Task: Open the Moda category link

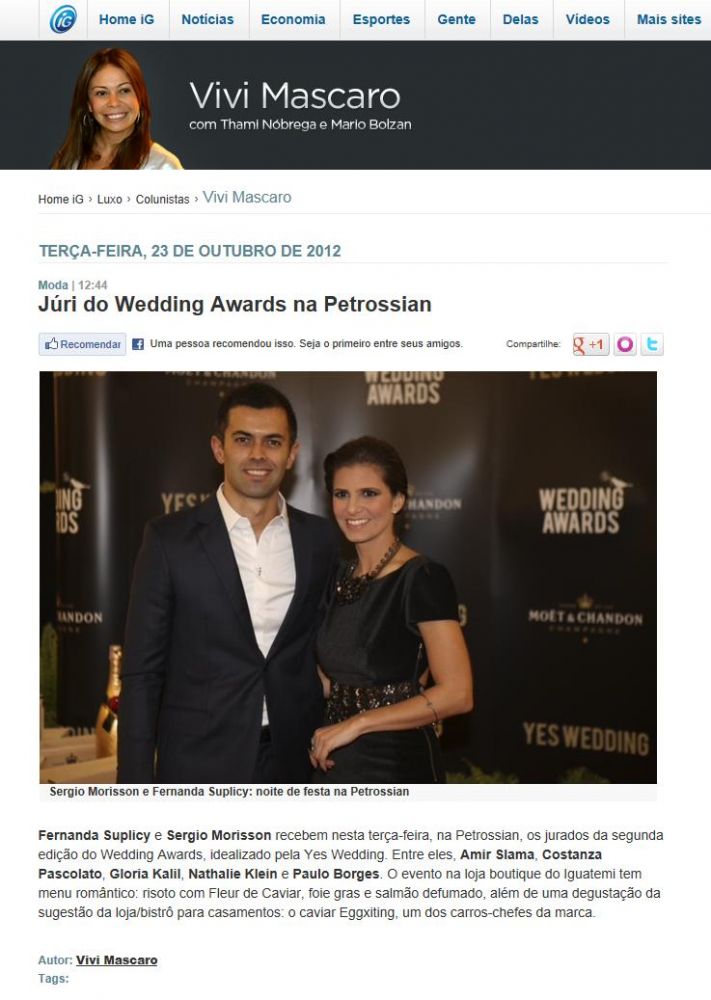Action: pyautogui.click(x=53, y=285)
